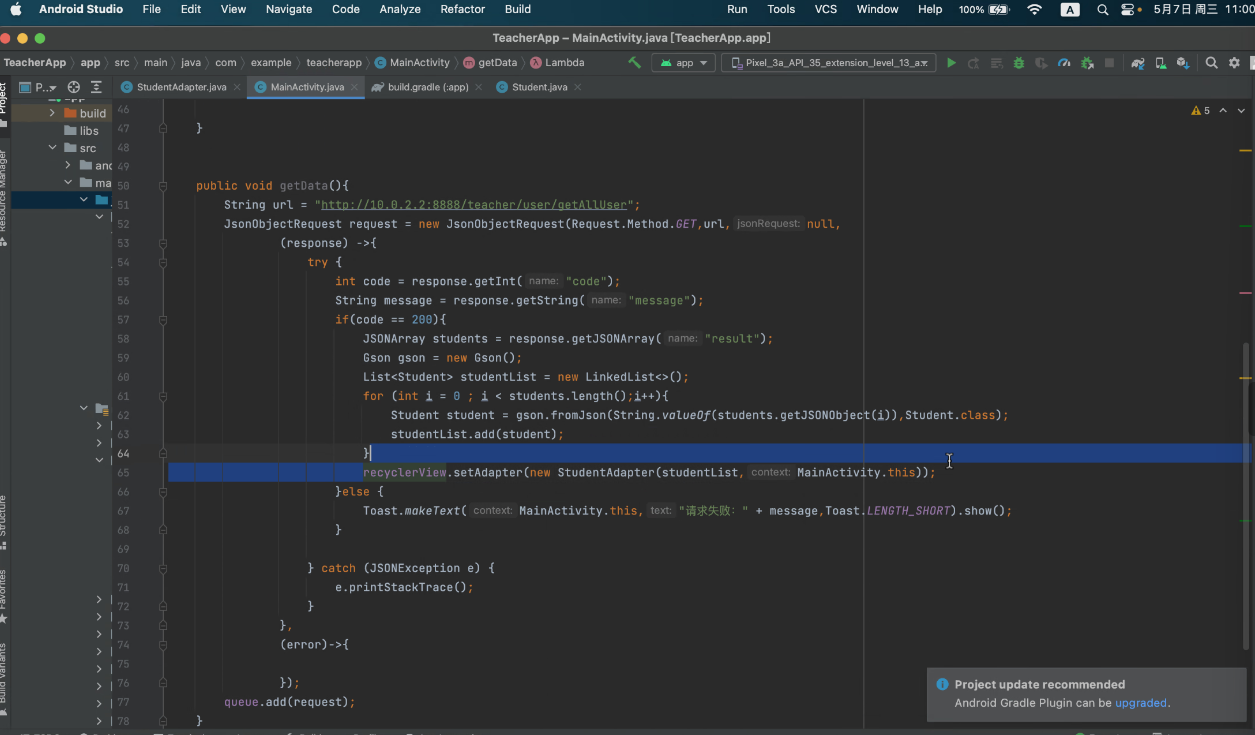Toggle code fold at line 50 getData
1255x735 pixels.
[162, 186]
